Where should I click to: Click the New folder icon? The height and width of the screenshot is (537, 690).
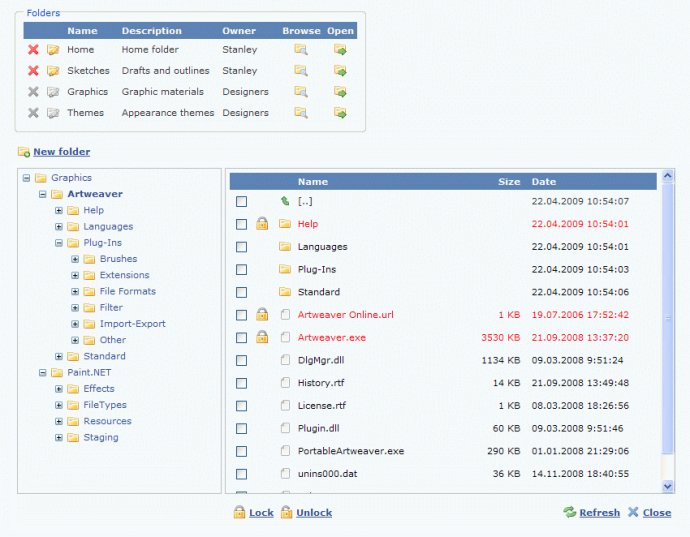point(24,152)
